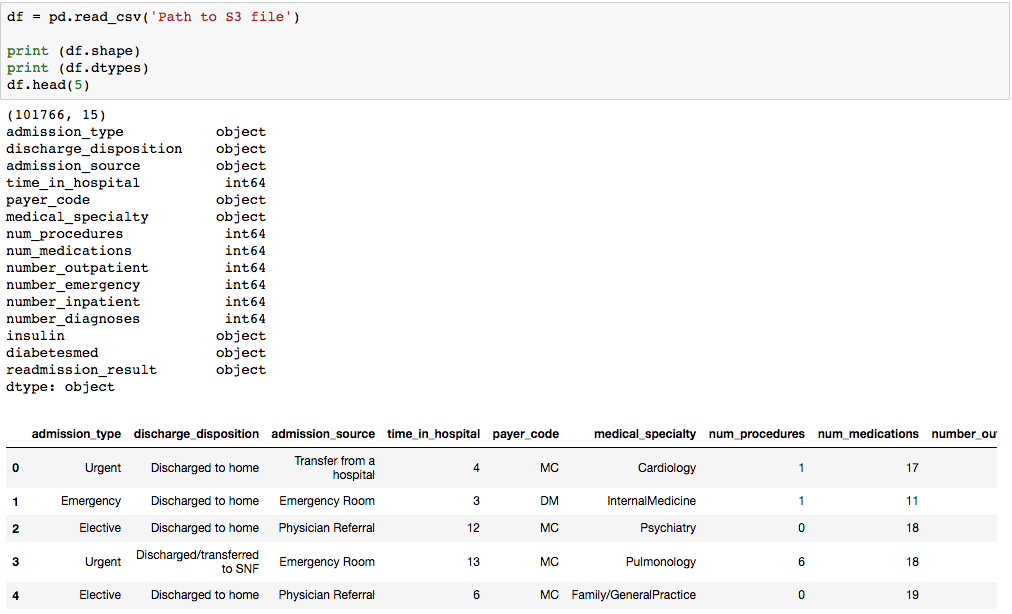Click the discharge_disposition dtype output row

(x=136, y=148)
